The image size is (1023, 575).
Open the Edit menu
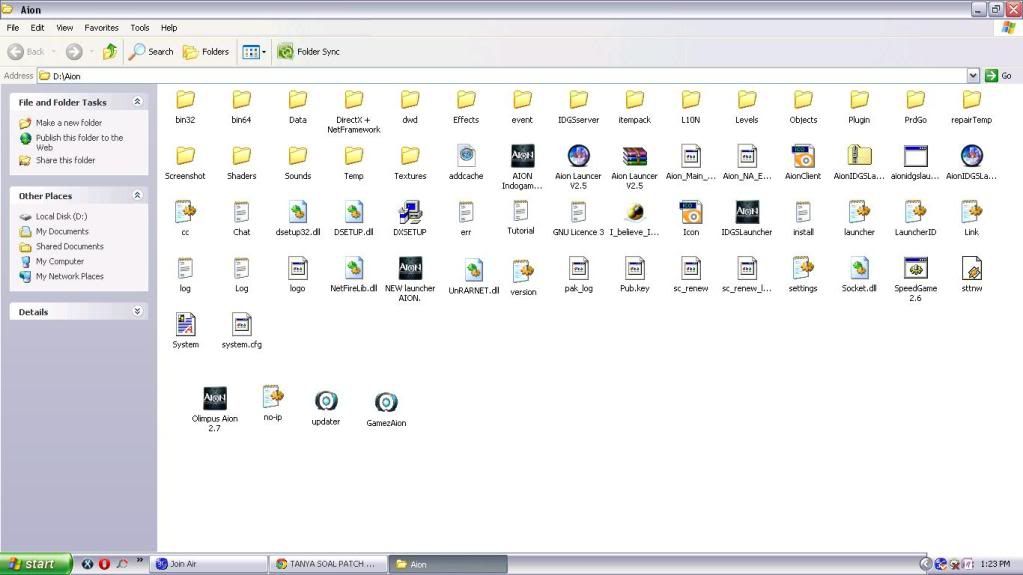click(37, 28)
